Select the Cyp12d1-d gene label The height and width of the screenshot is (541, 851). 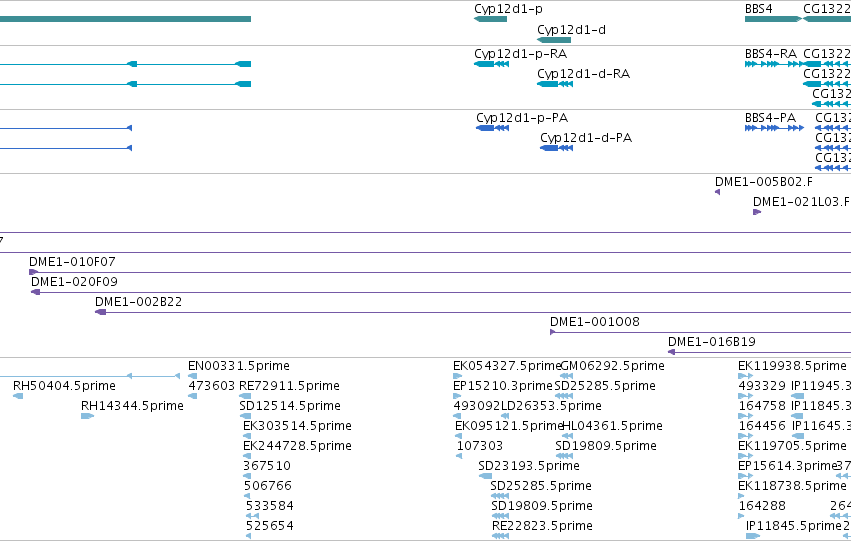click(571, 30)
